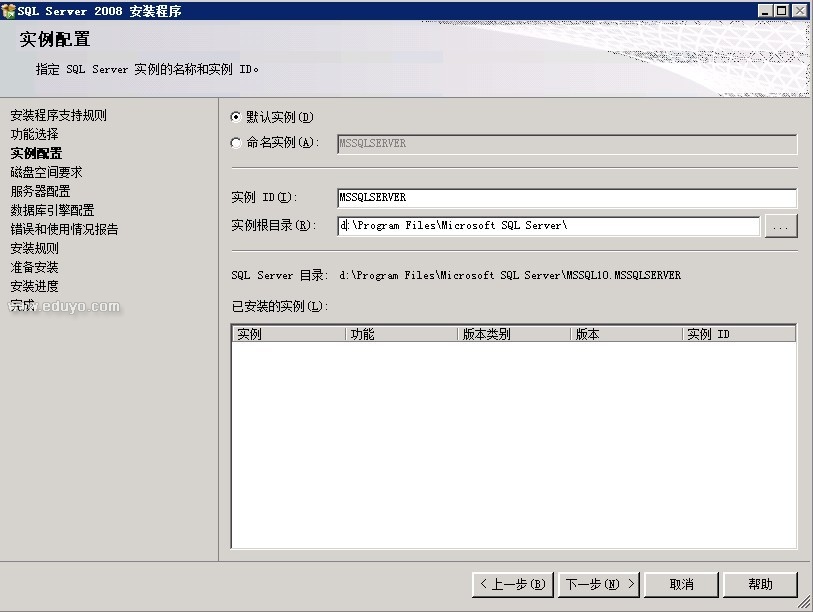This screenshot has width=813, height=612.
Task: Click the 实例 ID text field
Action: (566, 198)
